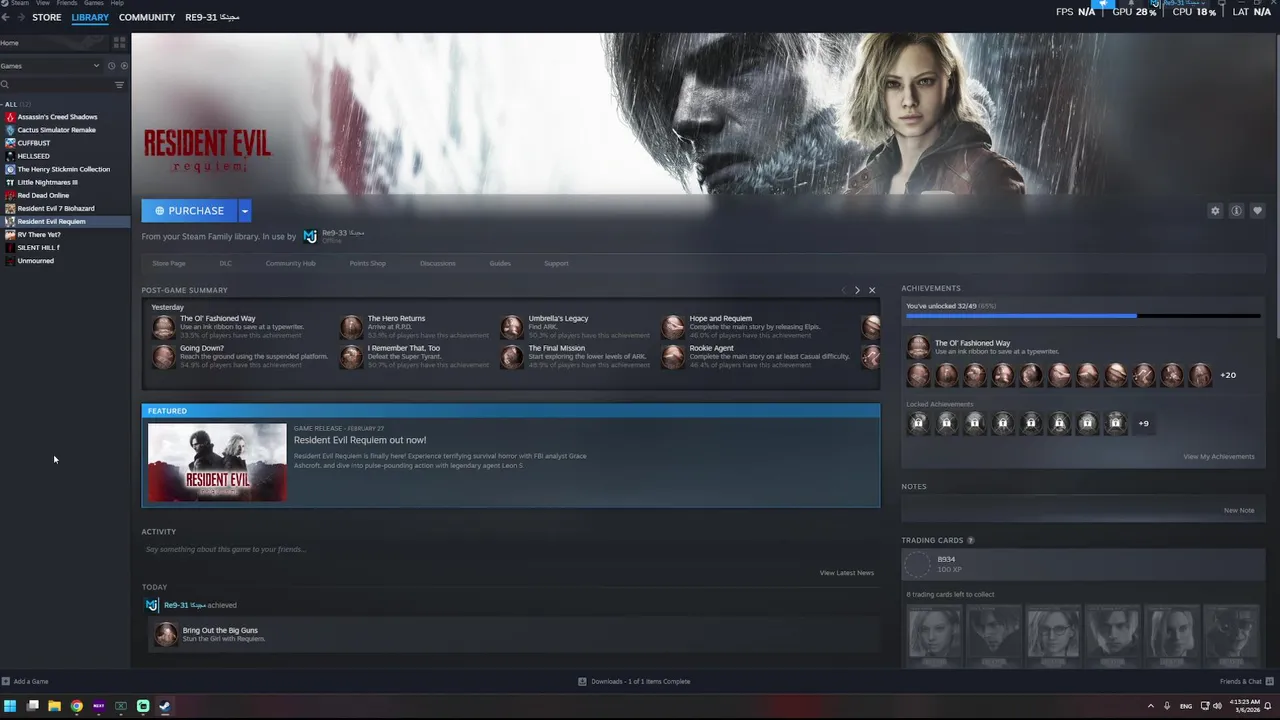Open the Steam menu
Viewport: 1280px width, 720px height.
point(19,3)
